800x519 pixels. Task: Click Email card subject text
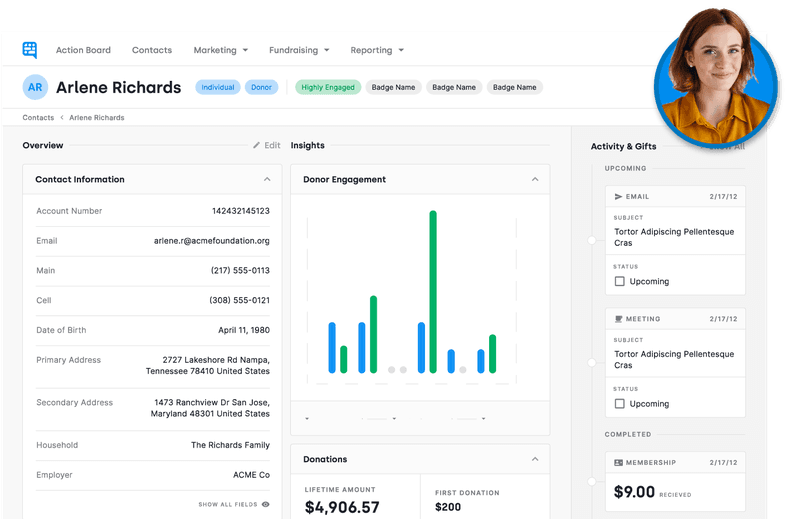point(674,237)
